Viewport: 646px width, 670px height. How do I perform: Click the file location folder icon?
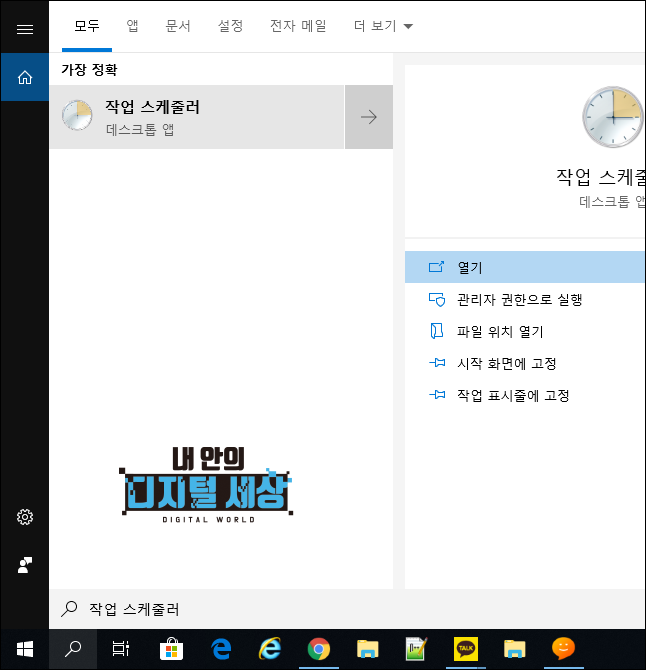[436, 331]
